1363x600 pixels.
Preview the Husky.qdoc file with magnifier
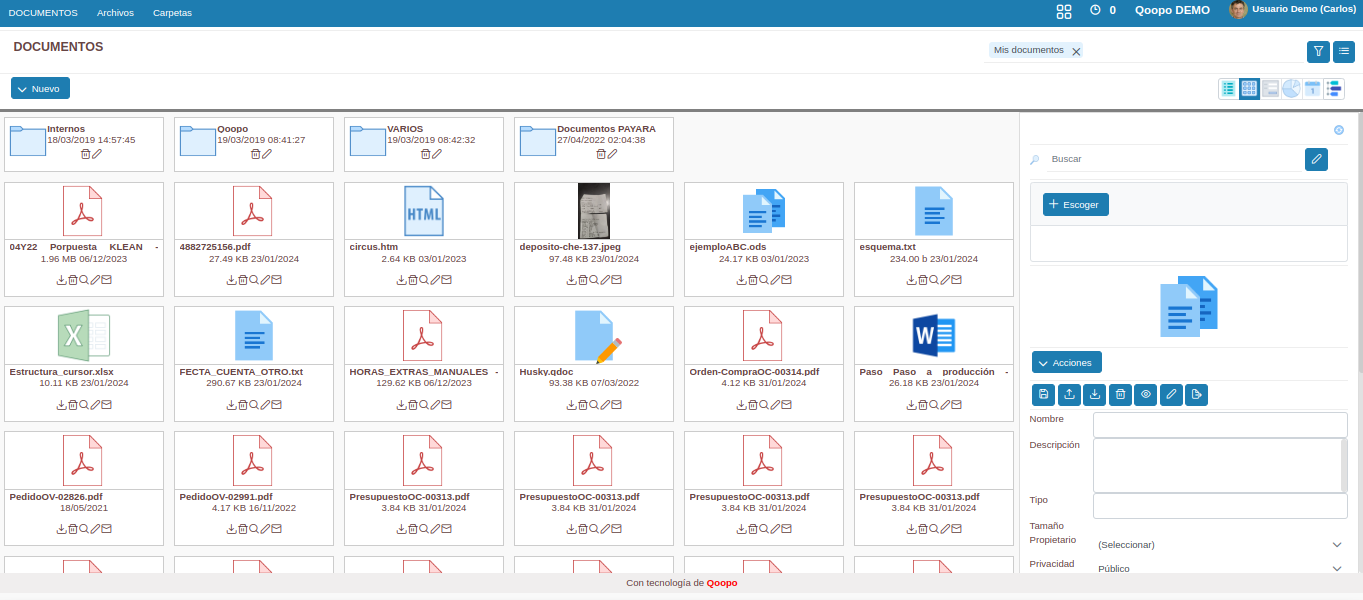click(594, 405)
